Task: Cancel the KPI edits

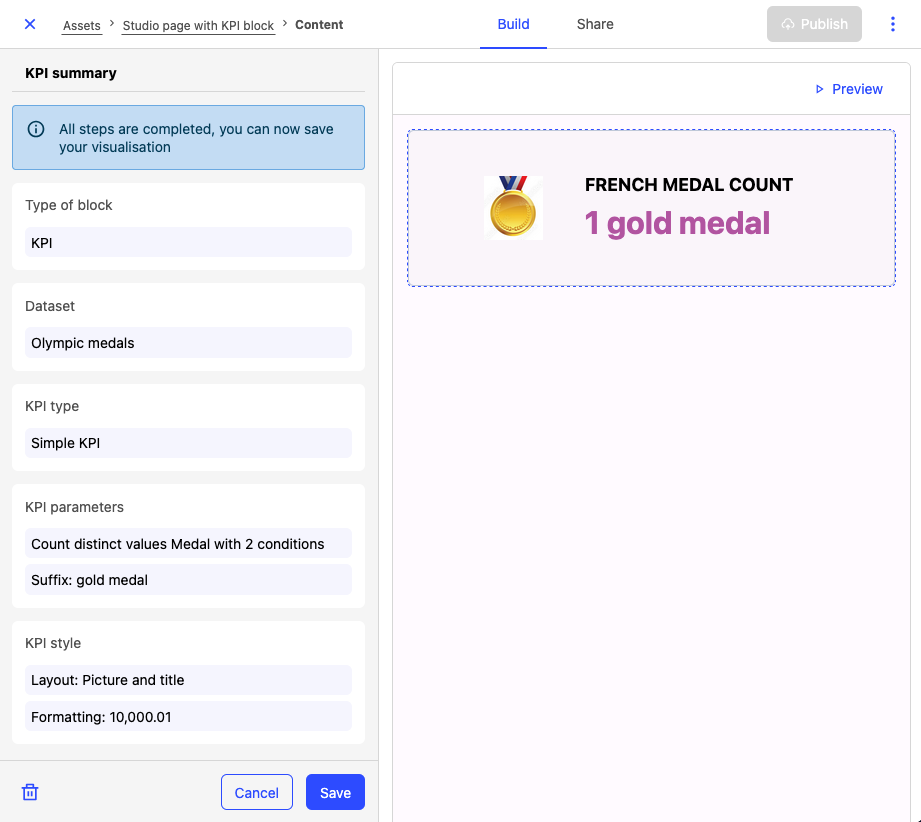Action: (257, 792)
